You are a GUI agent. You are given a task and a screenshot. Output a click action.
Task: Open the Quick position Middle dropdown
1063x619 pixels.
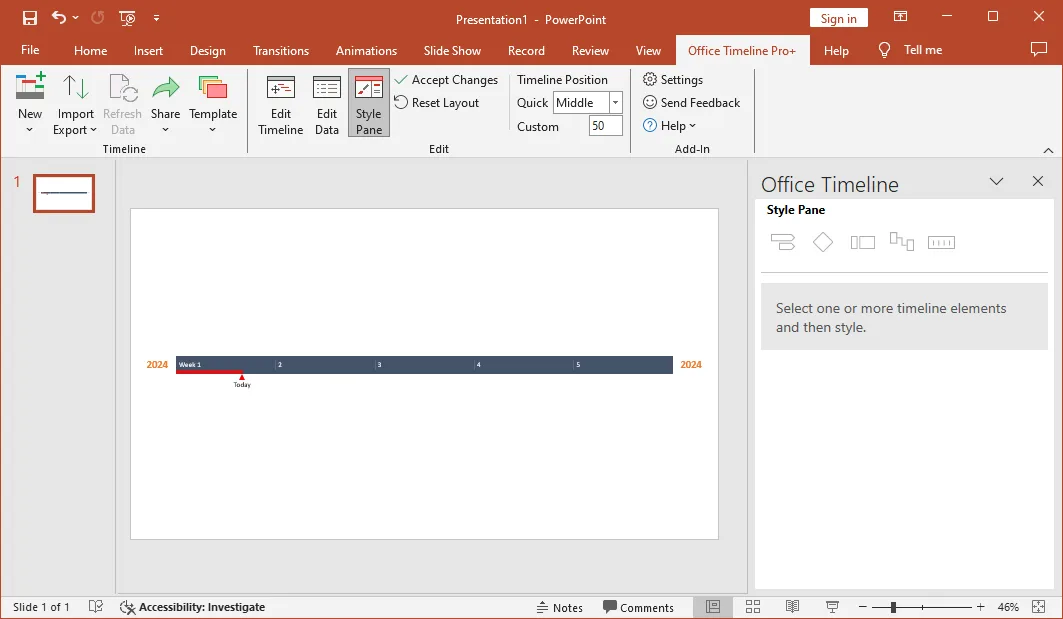point(616,103)
